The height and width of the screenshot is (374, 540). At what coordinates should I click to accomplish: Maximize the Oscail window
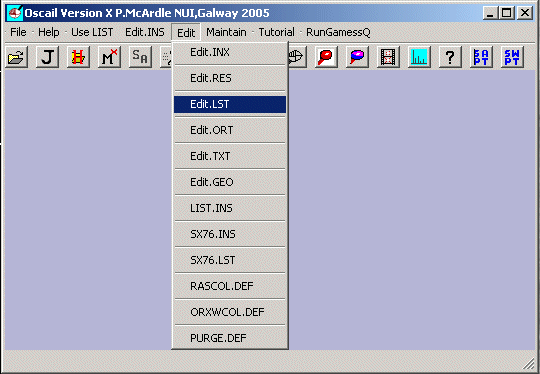tap(507, 13)
